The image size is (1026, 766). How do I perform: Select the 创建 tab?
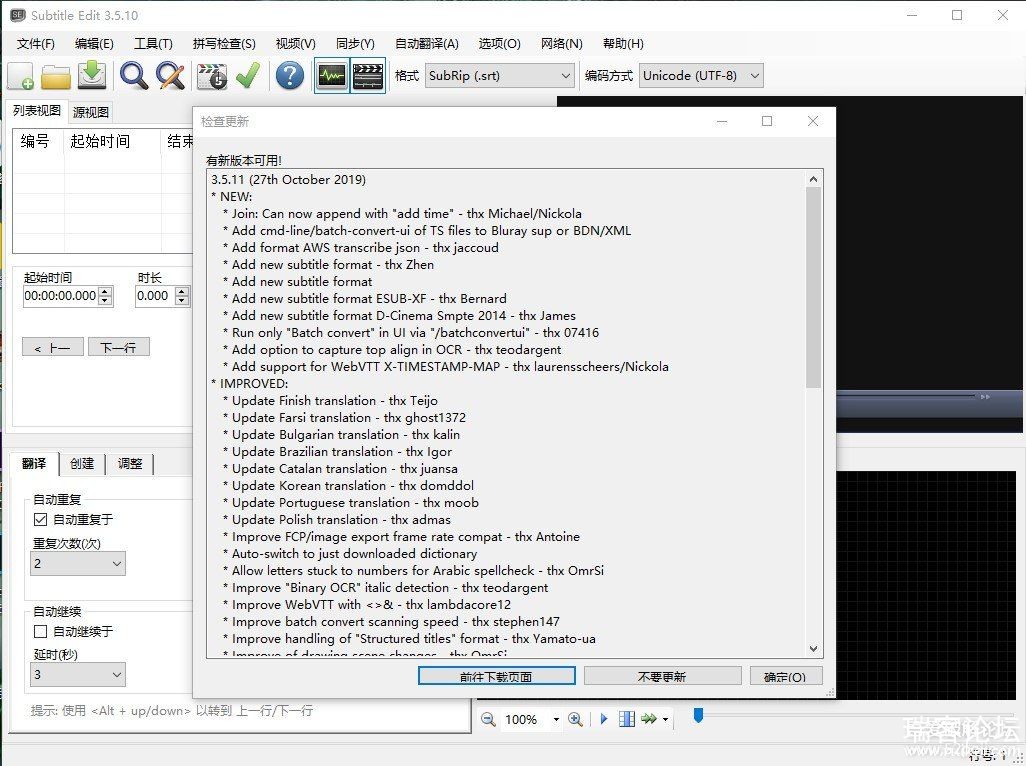(x=82, y=464)
